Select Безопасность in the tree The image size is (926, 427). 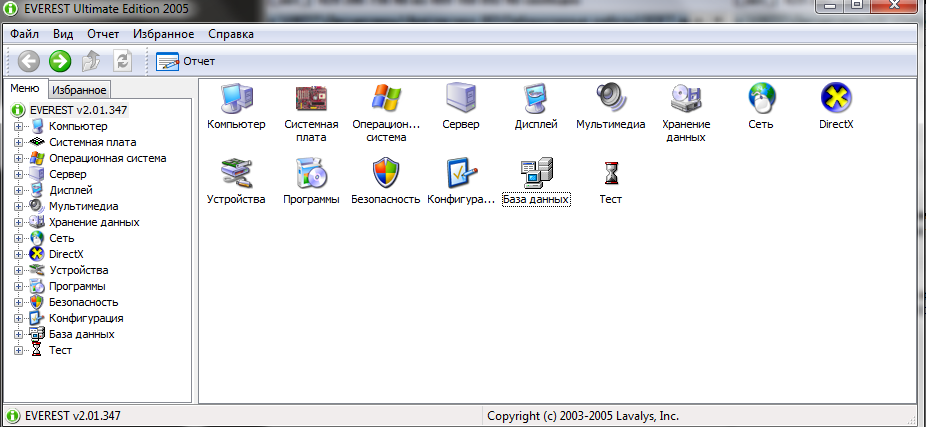tap(84, 302)
